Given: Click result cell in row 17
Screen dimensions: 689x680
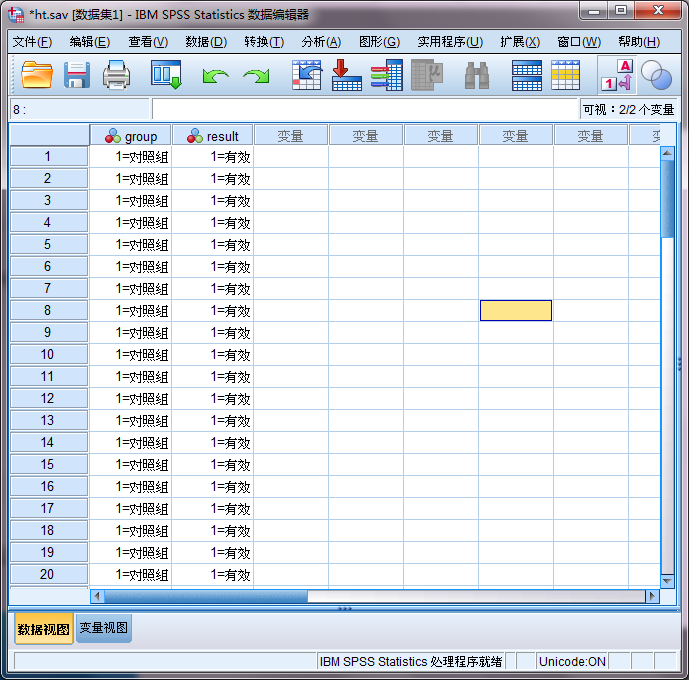Looking at the screenshot, I should point(213,509).
